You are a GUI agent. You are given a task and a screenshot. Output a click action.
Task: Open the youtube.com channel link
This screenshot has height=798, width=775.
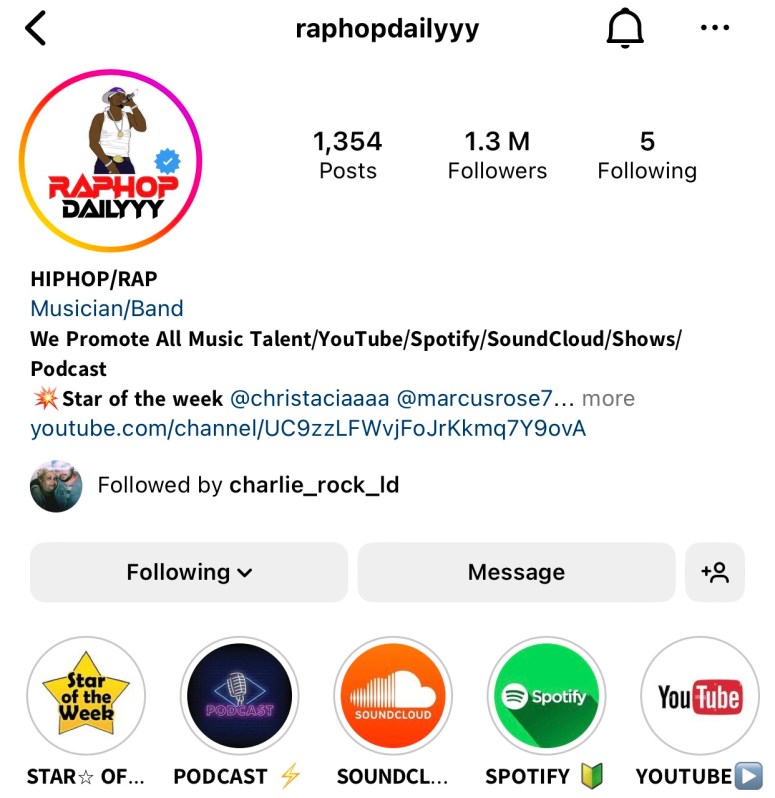308,429
